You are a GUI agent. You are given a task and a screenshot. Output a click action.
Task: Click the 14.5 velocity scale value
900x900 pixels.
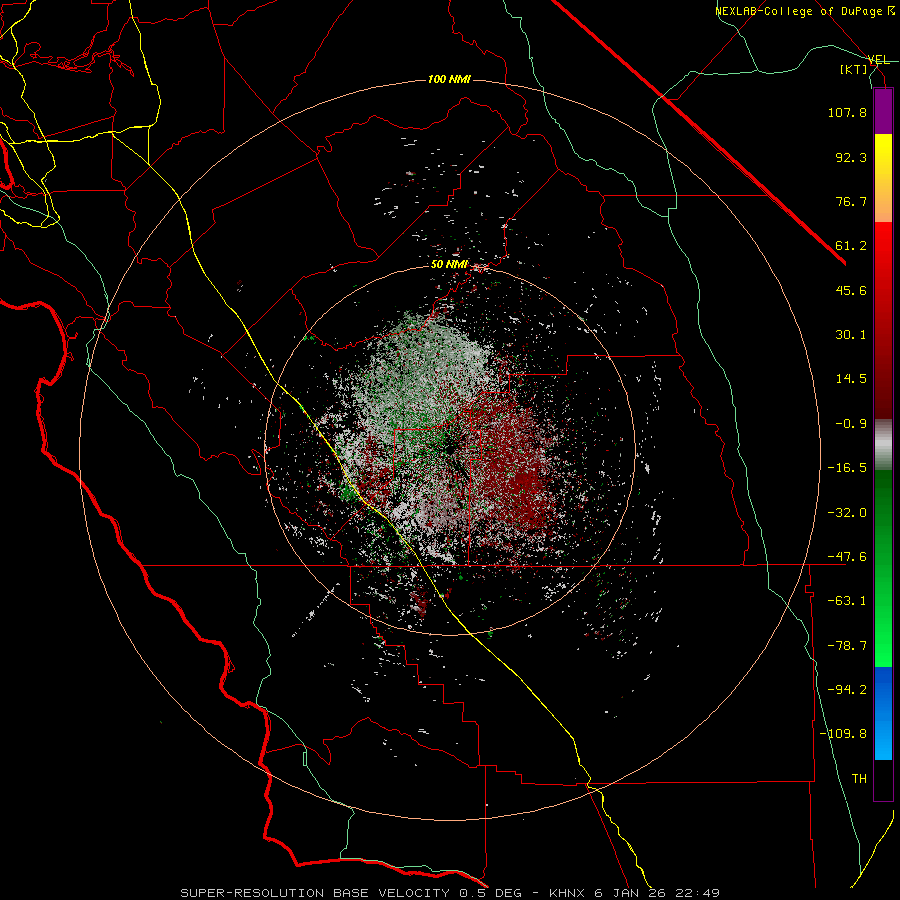(x=851, y=379)
